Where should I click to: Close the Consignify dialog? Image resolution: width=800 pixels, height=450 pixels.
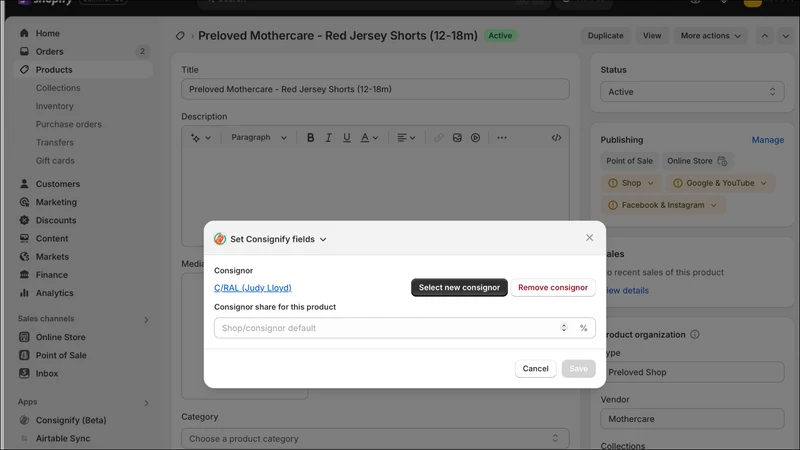(x=589, y=238)
